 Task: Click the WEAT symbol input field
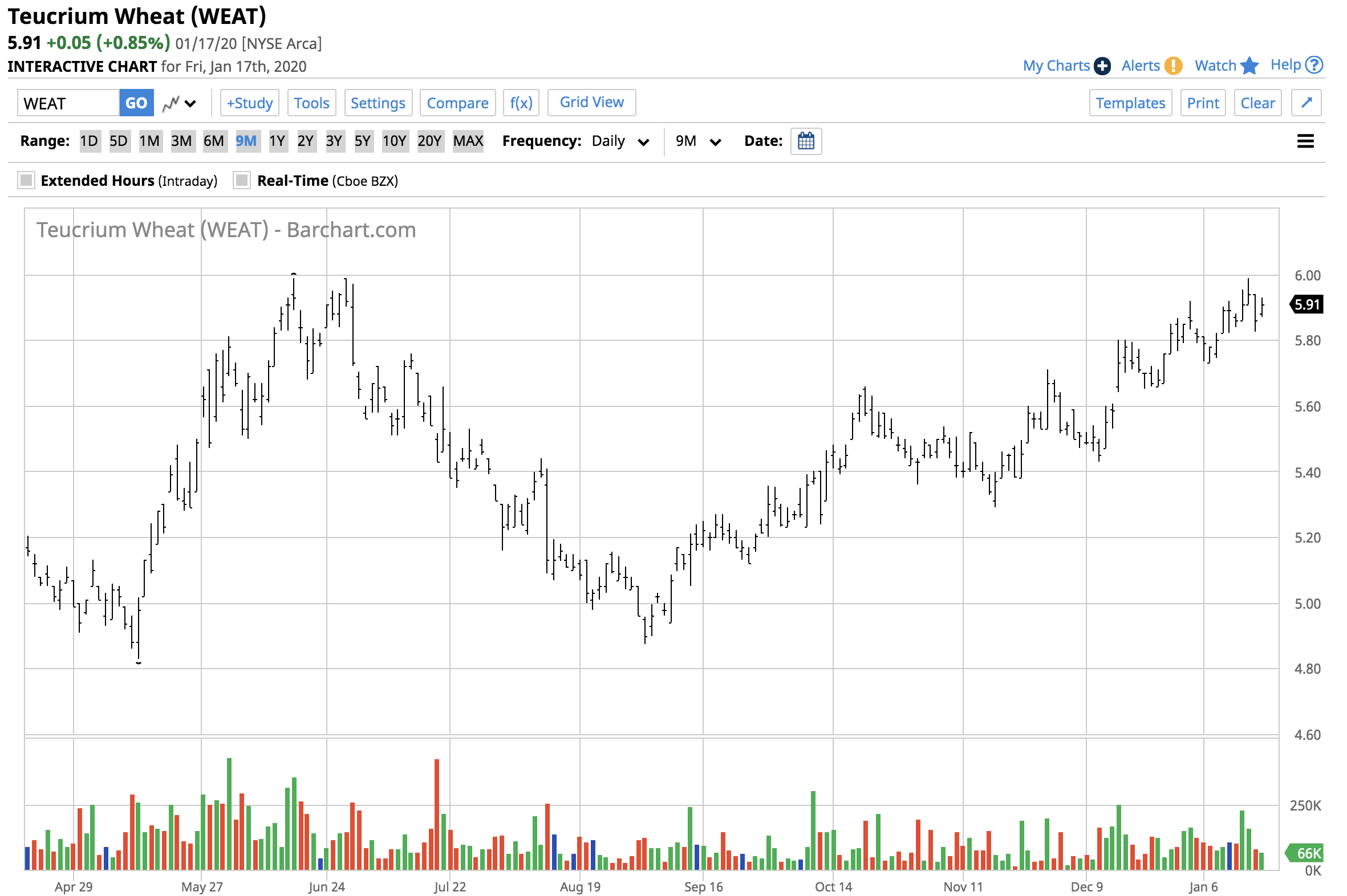point(68,103)
